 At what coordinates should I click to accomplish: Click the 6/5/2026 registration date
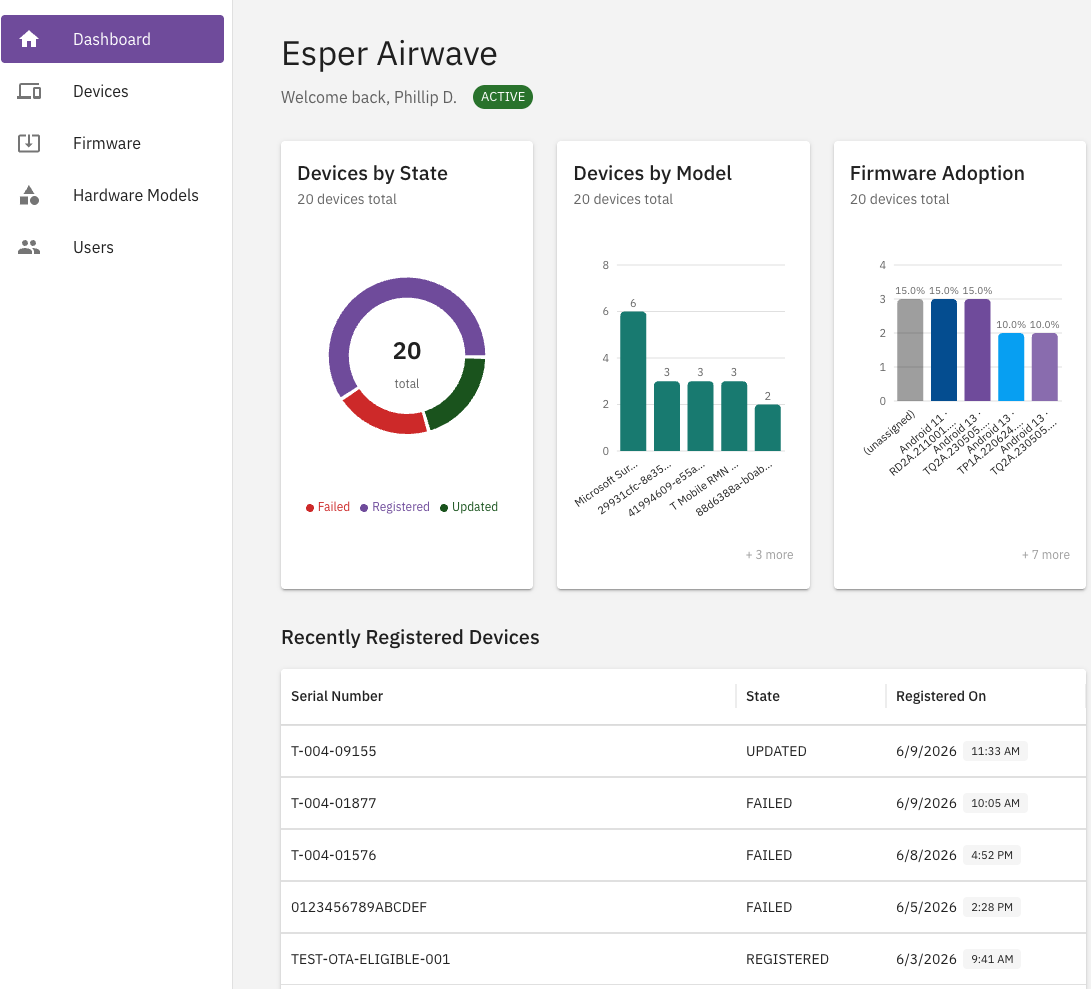point(926,907)
